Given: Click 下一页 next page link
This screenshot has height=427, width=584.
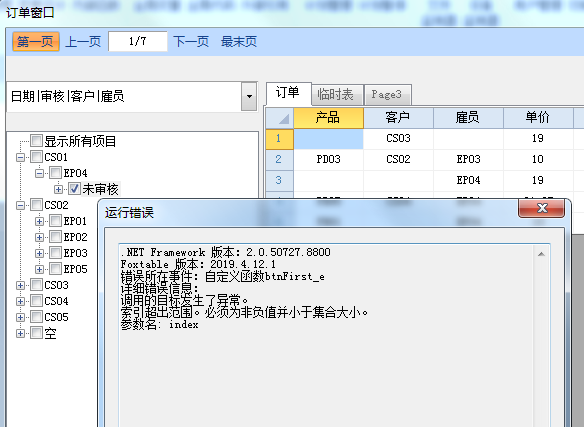Looking at the screenshot, I should (191, 41).
